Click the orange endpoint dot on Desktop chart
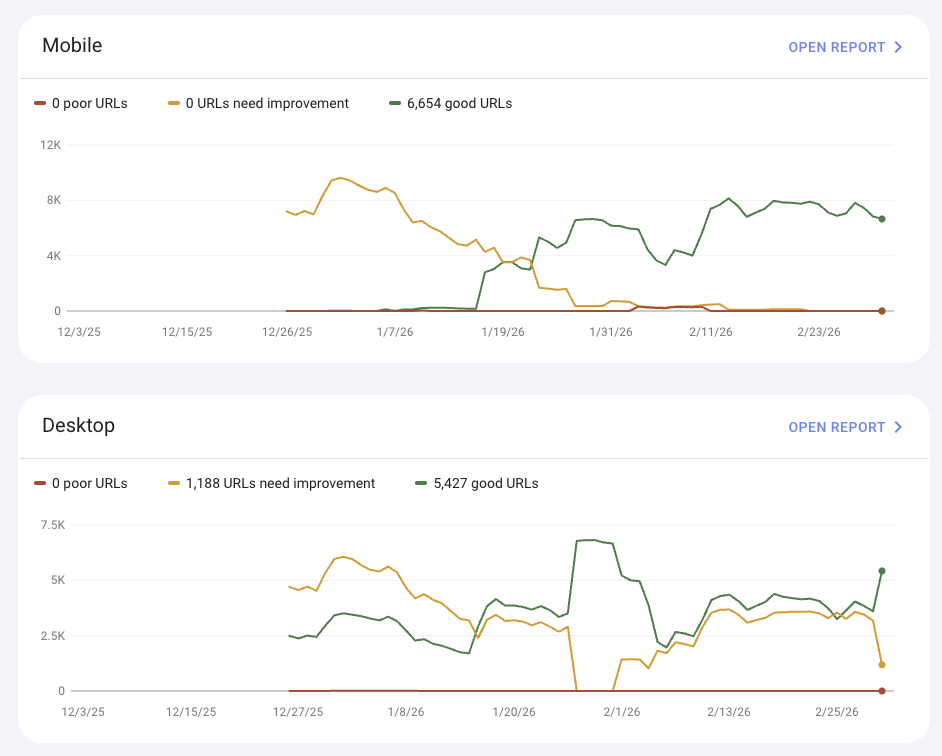Image resolution: width=942 pixels, height=756 pixels. point(881,663)
